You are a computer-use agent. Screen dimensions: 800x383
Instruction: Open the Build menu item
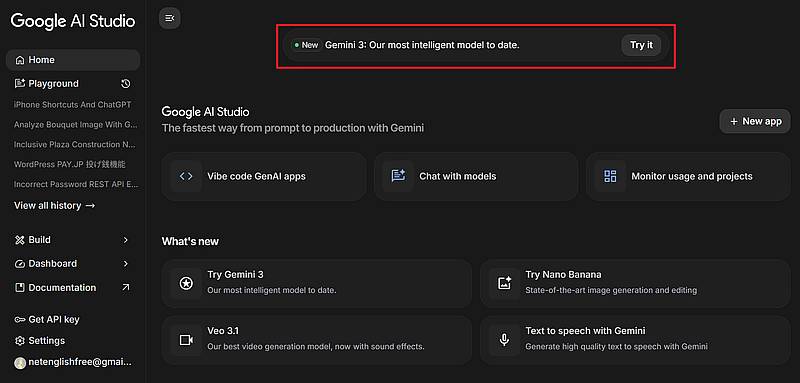[73, 240]
